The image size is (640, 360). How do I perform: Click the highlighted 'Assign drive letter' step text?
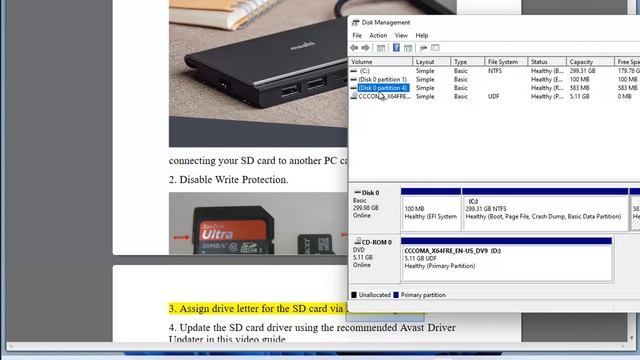[258, 309]
